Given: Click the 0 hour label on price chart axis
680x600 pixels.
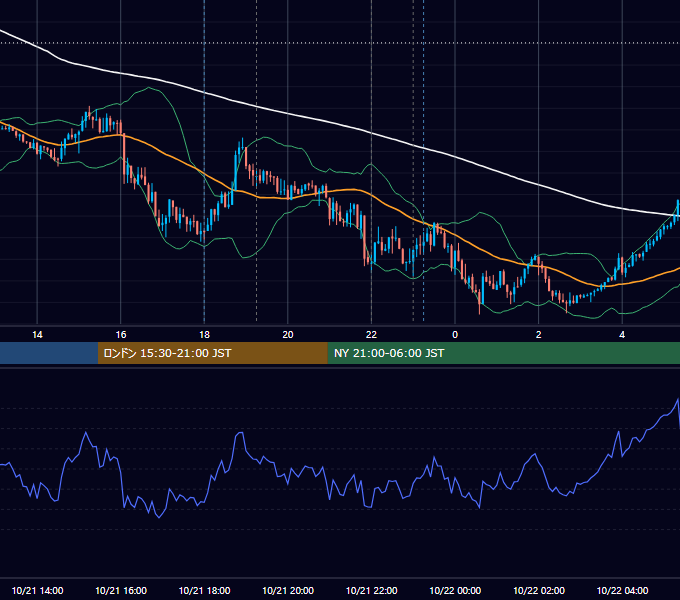Looking at the screenshot, I should point(455,335).
